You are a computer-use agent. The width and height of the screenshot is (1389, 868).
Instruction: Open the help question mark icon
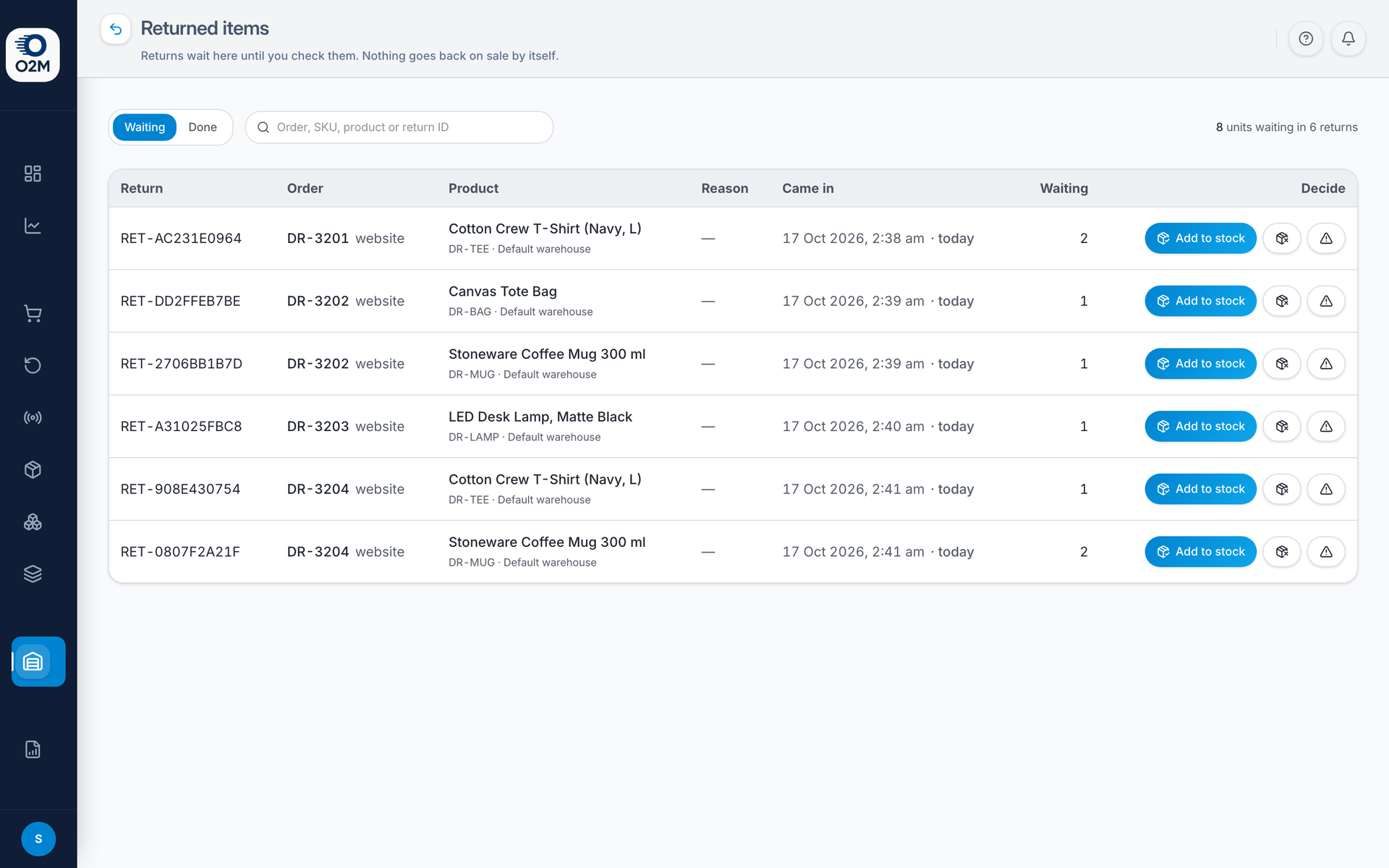[x=1306, y=39]
